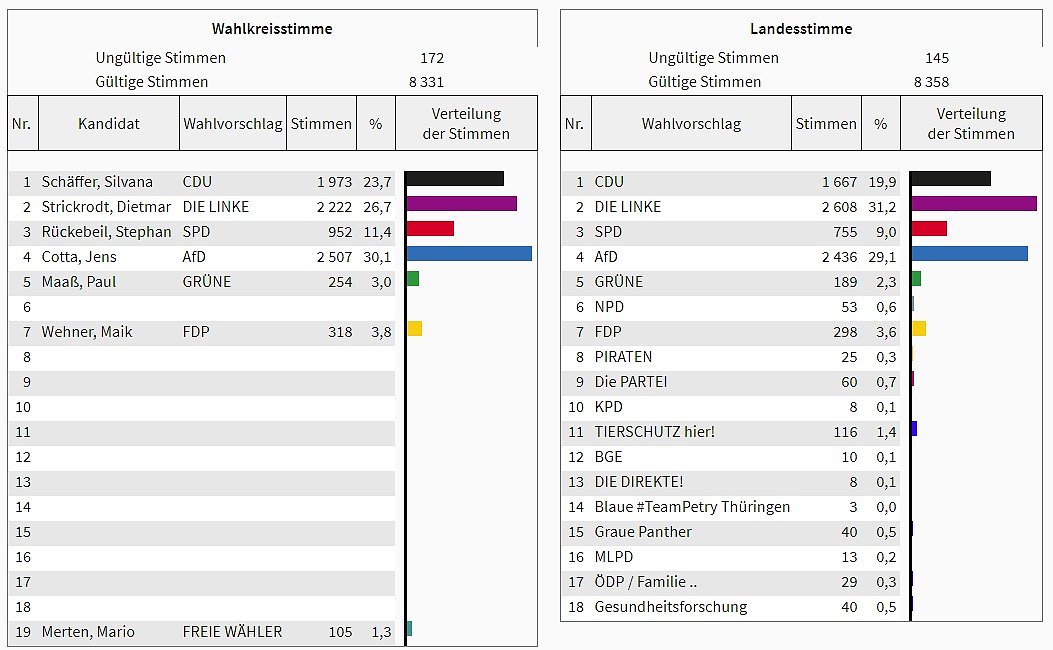1053x650 pixels.
Task: Click the Gesundheitsforschung party name
Action: 670,607
